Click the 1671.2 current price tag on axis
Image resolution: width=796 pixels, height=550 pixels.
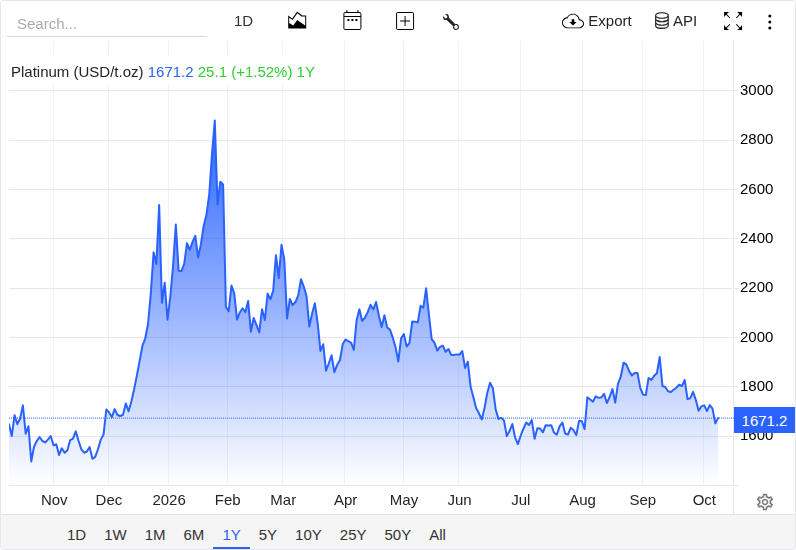[x=764, y=420]
